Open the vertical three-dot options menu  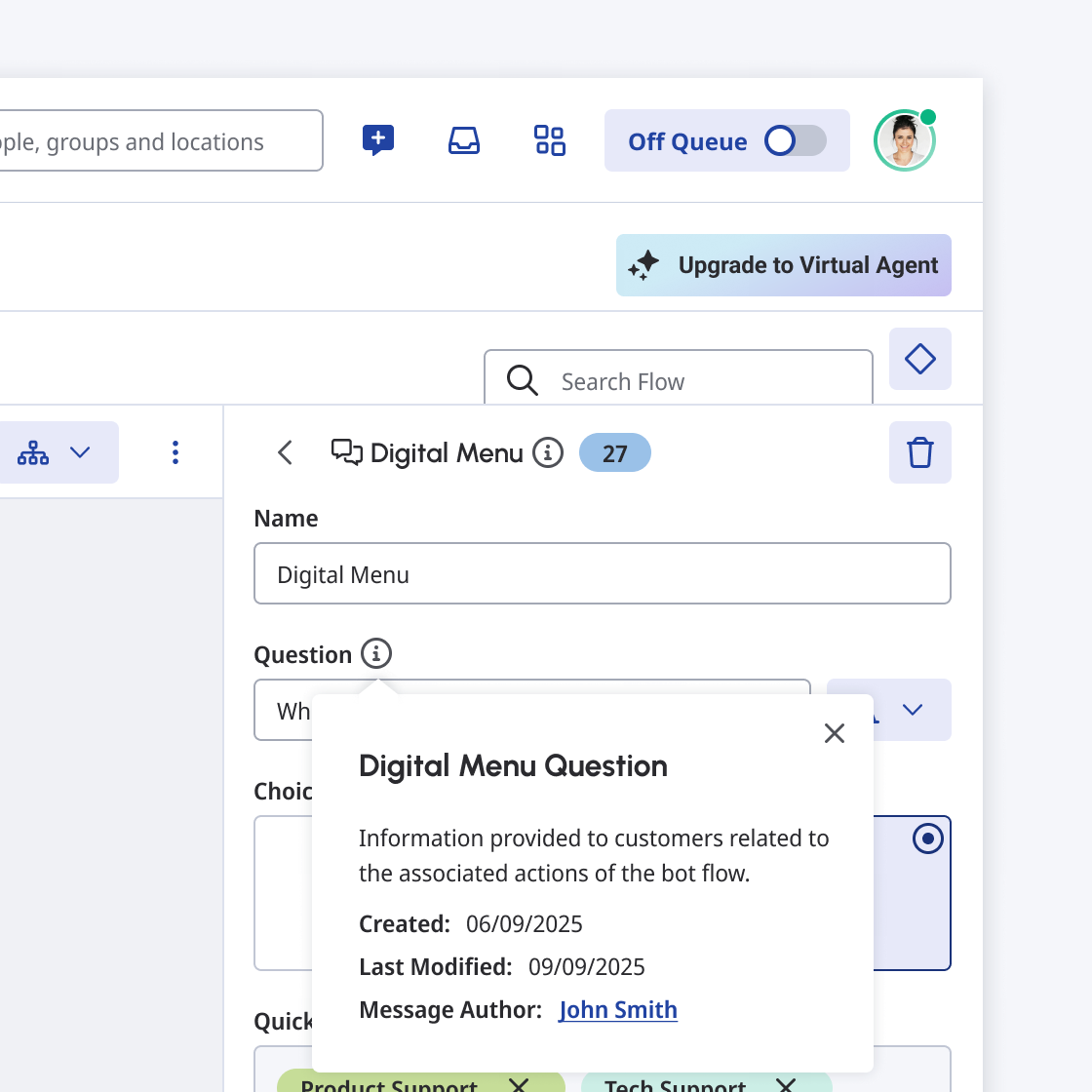[x=175, y=452]
